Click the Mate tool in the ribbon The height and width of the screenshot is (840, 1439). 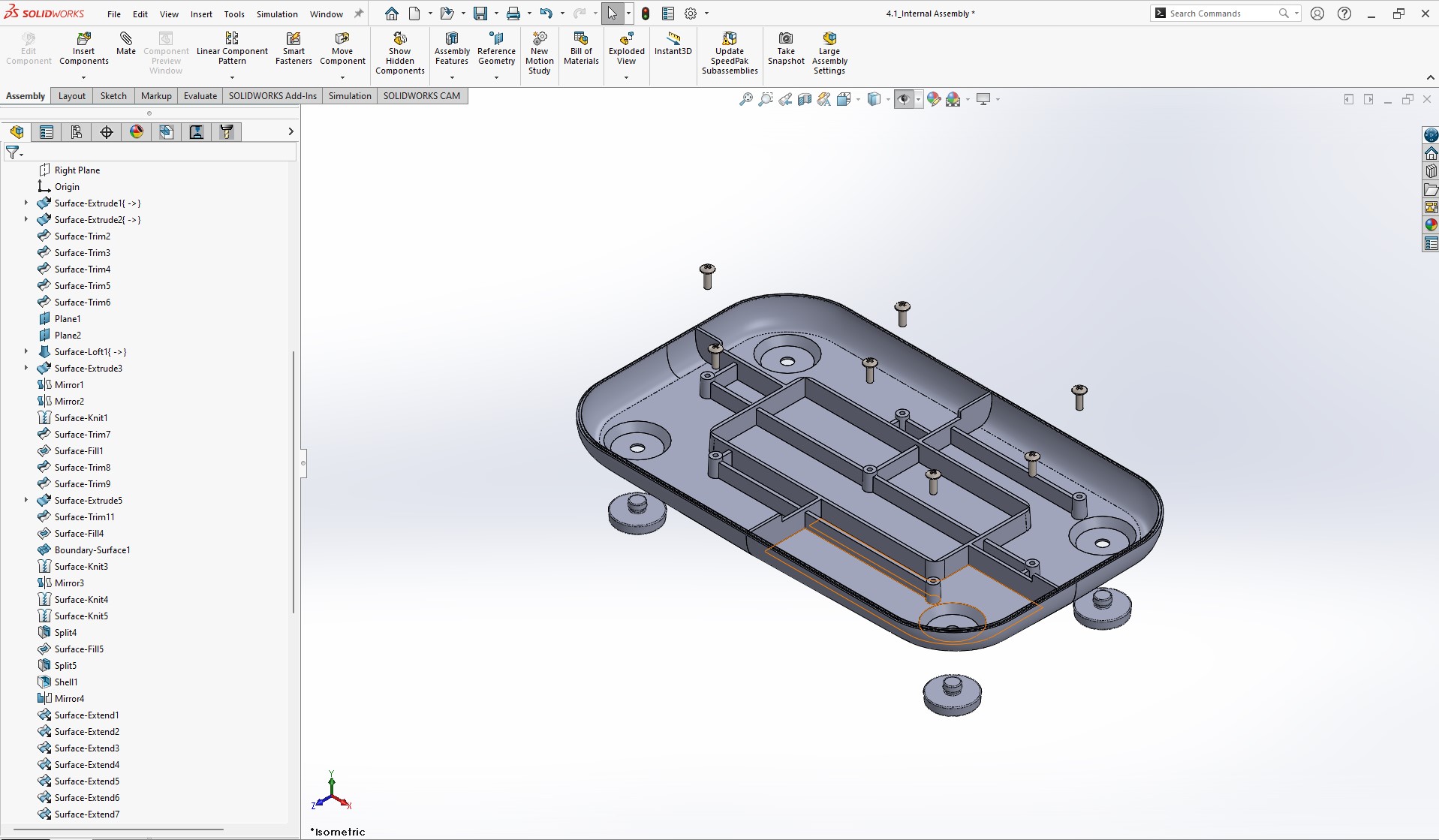[126, 44]
